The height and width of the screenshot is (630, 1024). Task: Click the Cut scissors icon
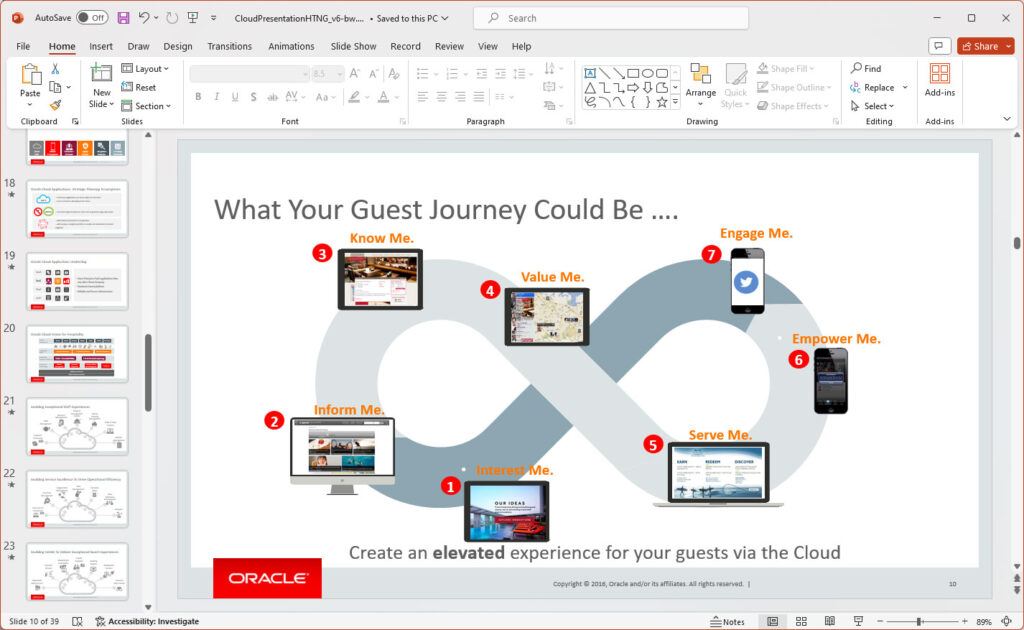(56, 69)
